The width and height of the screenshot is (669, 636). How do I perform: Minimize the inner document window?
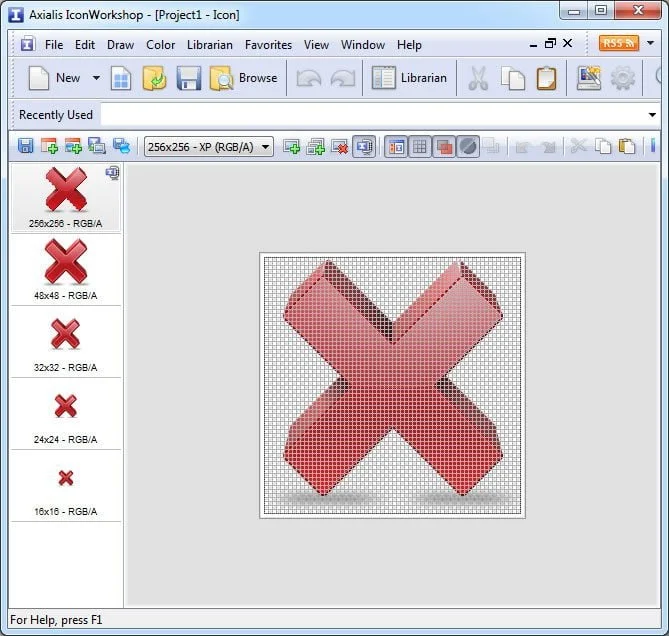click(533, 44)
